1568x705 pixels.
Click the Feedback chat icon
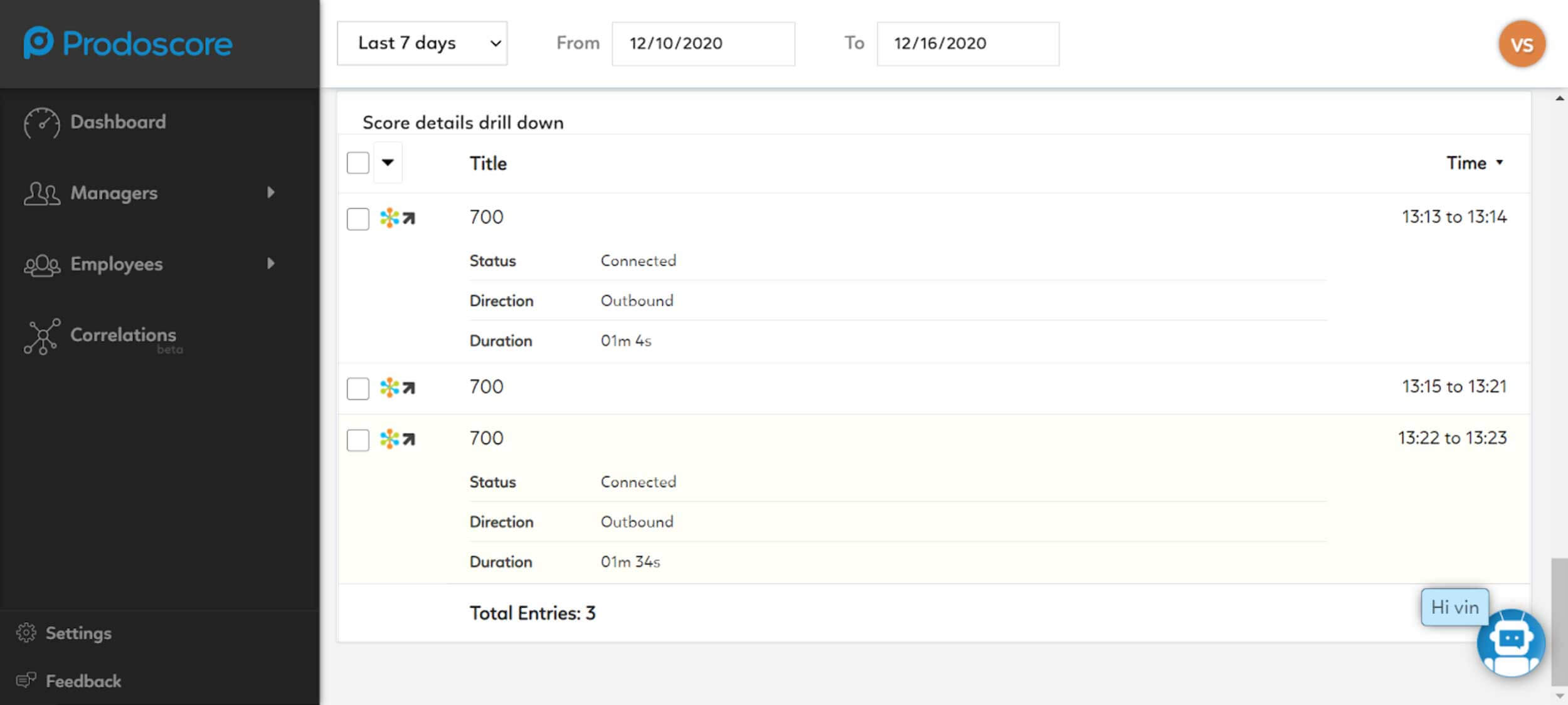click(x=26, y=681)
